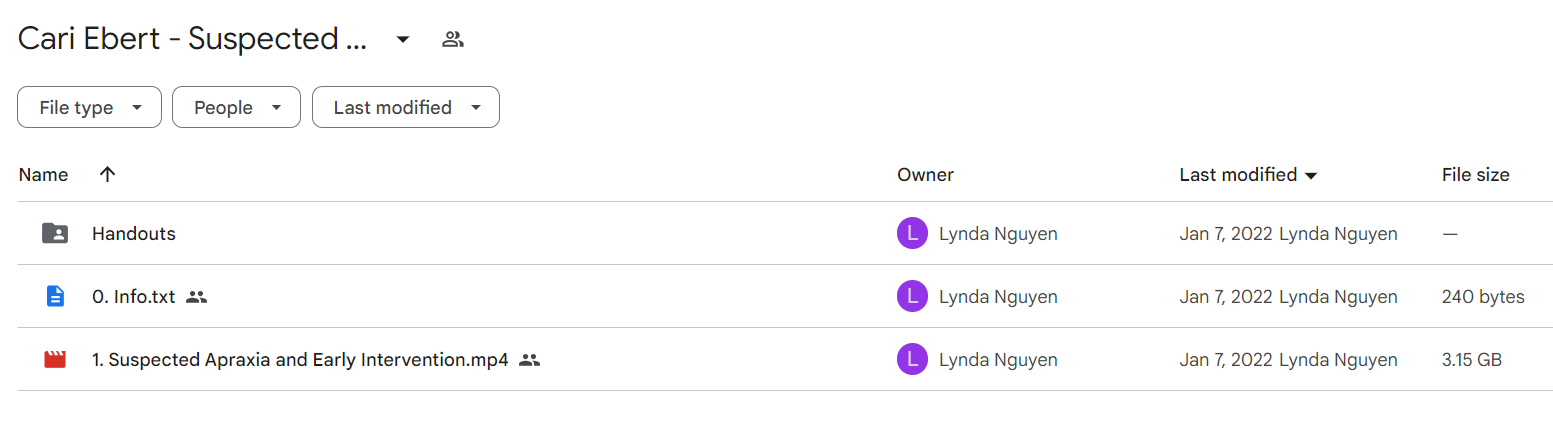Click the shared icon next to the mp4 file
Image resolution: width=1553 pixels, height=422 pixels.
[x=530, y=360]
